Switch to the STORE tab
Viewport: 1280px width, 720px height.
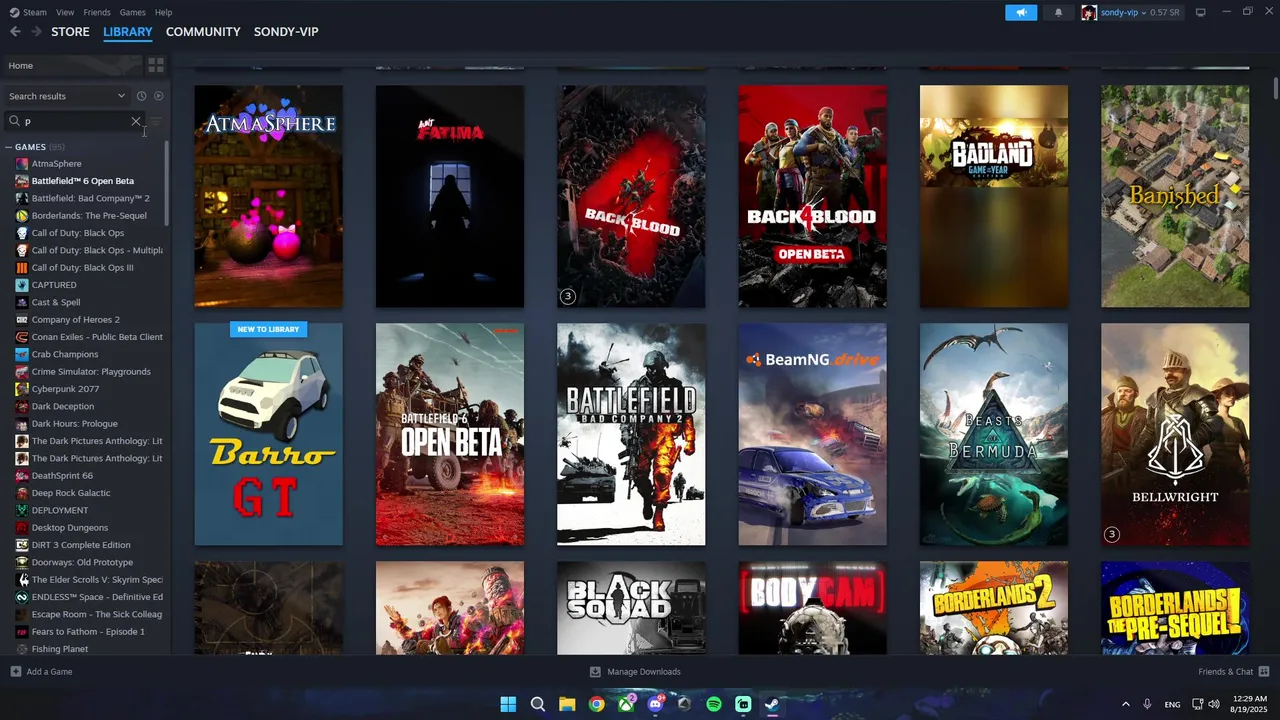pos(70,32)
